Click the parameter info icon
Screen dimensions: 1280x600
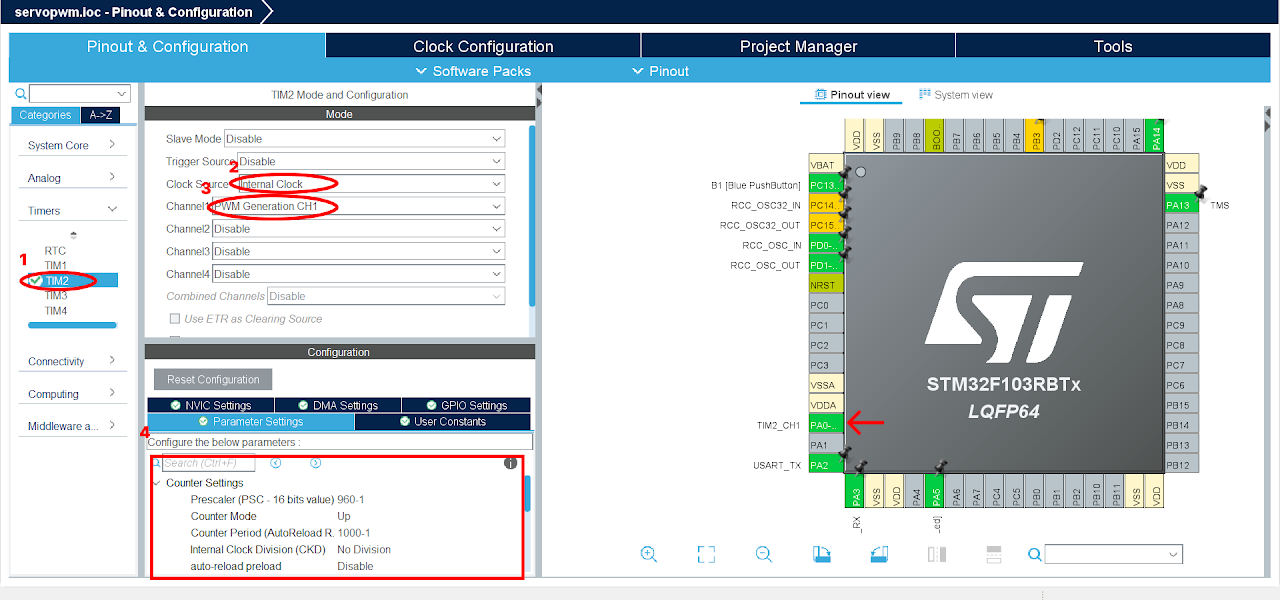point(510,463)
